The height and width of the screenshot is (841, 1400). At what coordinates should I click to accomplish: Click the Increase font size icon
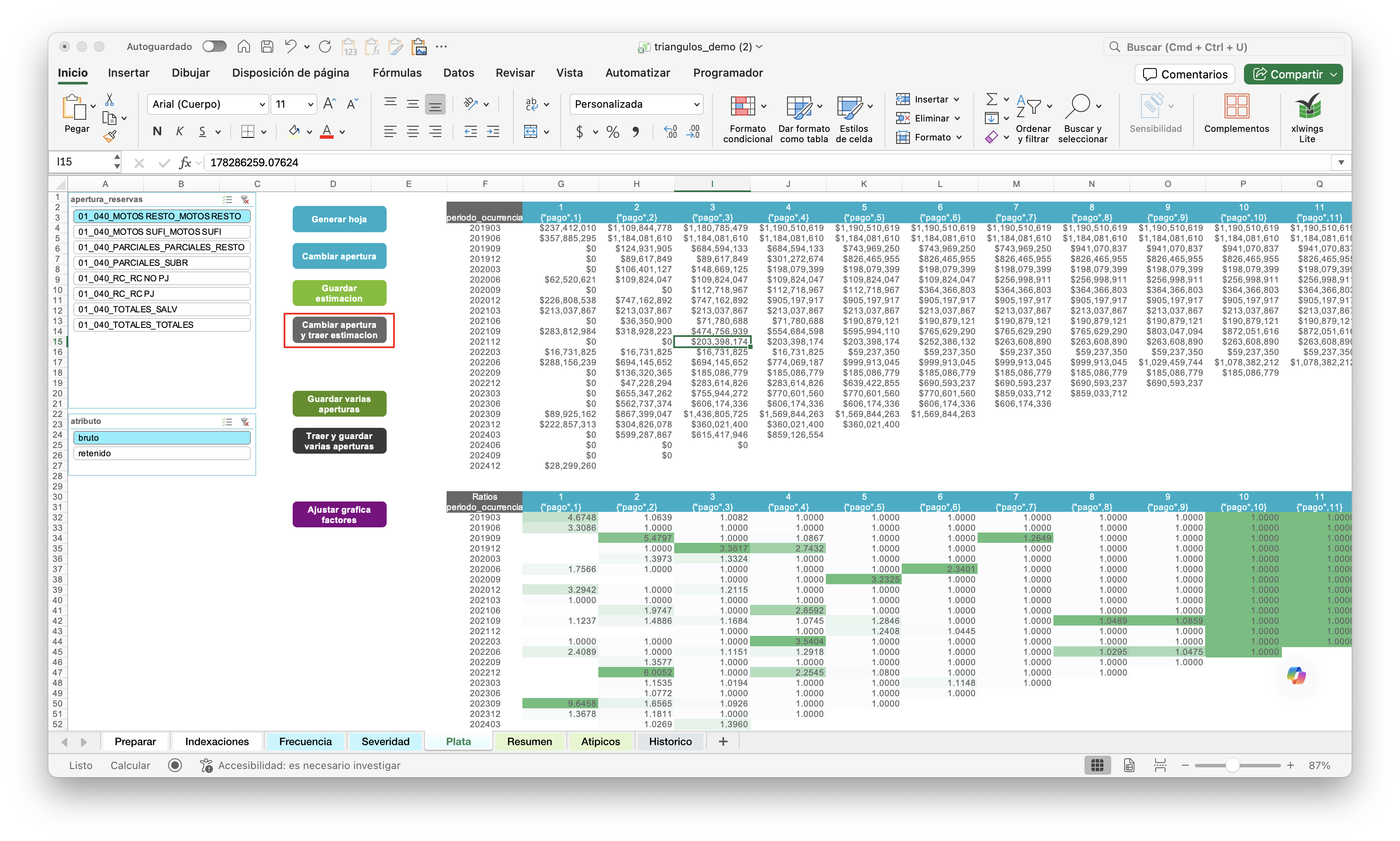[329, 104]
